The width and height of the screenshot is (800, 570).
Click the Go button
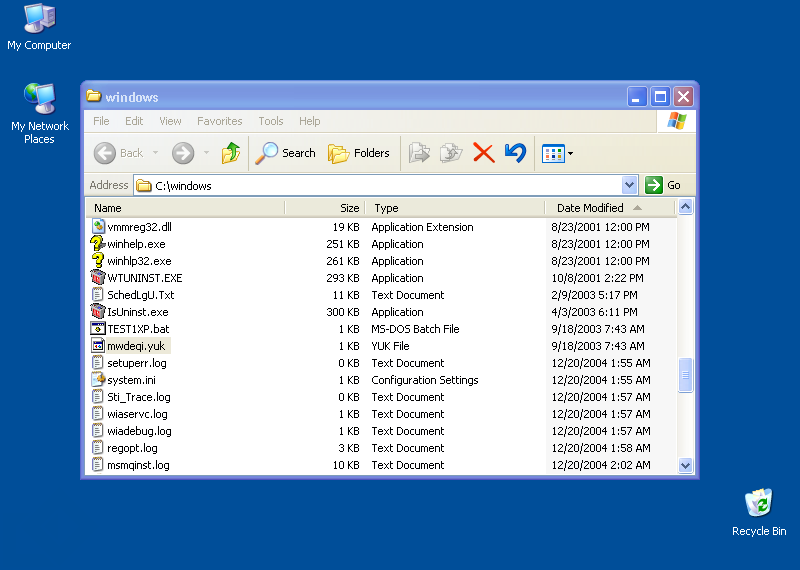pos(663,185)
